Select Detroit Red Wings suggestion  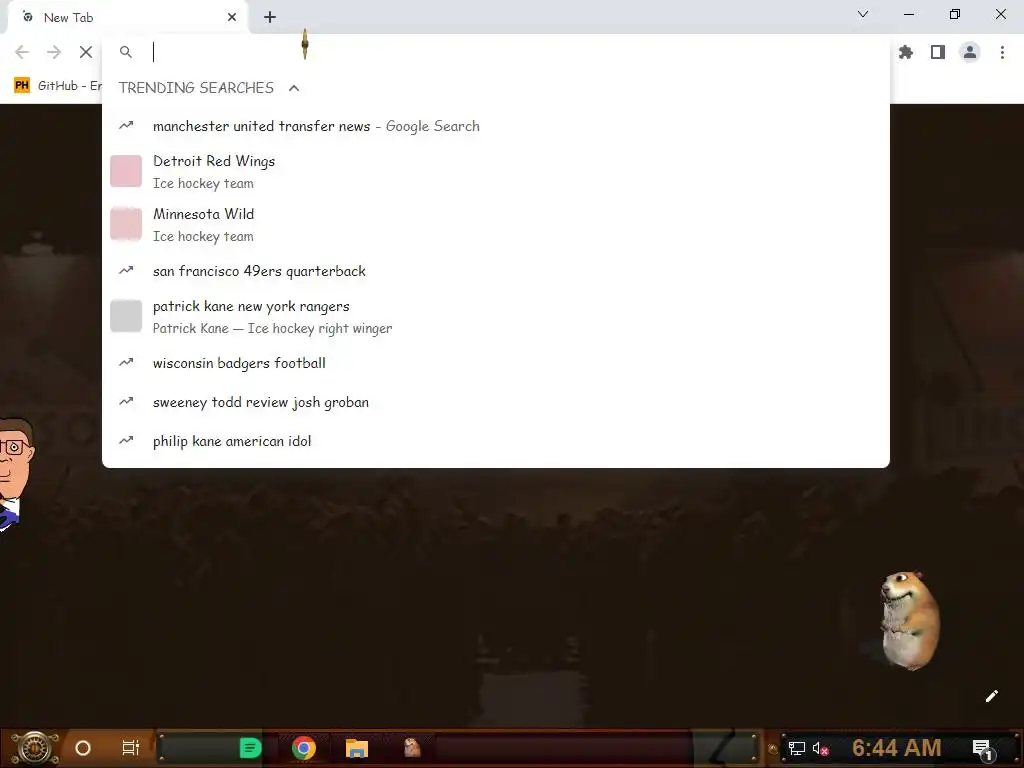click(496, 172)
